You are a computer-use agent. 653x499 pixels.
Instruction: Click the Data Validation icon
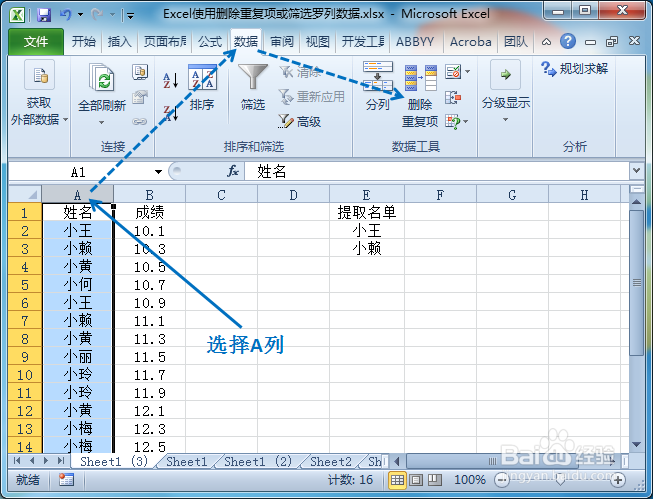tap(453, 72)
